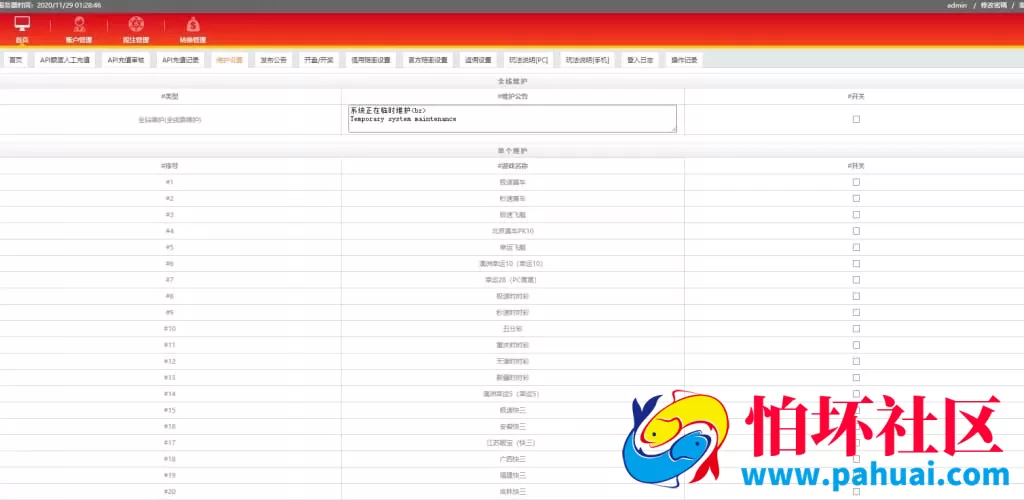Toggle maintenance checkbox for game #7
The width and height of the screenshot is (1024, 500).
pos(856,280)
